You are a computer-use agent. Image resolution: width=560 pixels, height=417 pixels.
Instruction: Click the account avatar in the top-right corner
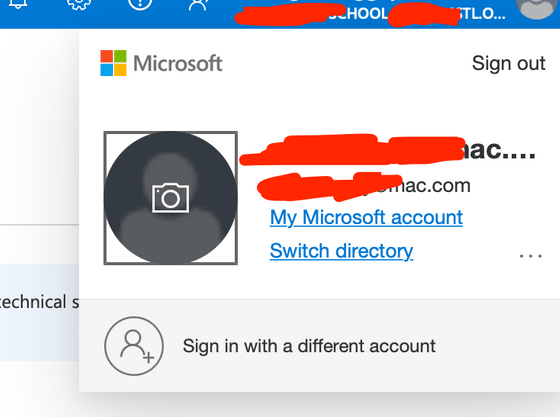pyautogui.click(x=536, y=8)
